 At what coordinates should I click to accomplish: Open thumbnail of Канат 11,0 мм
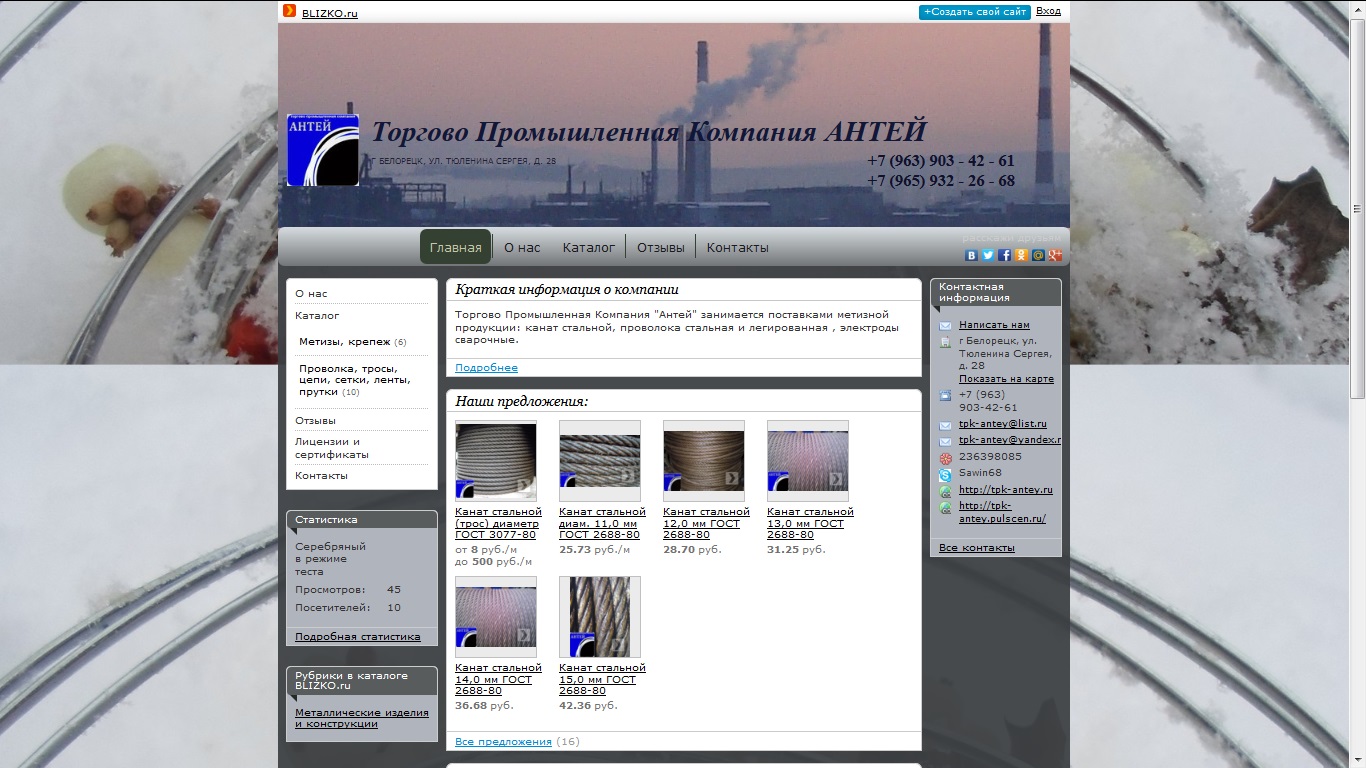pyautogui.click(x=600, y=461)
